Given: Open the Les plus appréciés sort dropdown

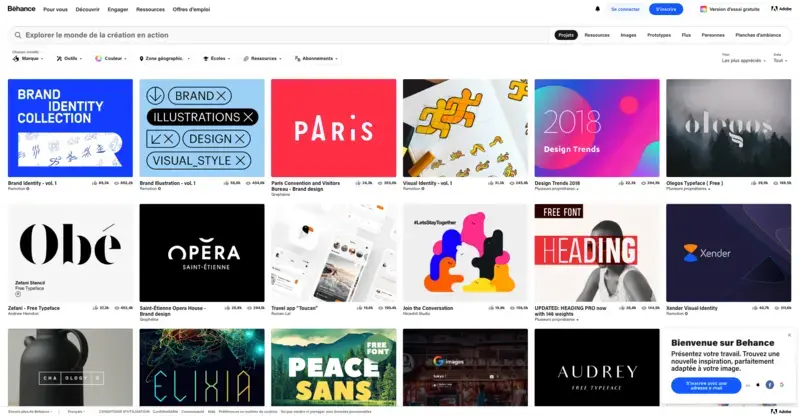Looking at the screenshot, I should [743, 61].
